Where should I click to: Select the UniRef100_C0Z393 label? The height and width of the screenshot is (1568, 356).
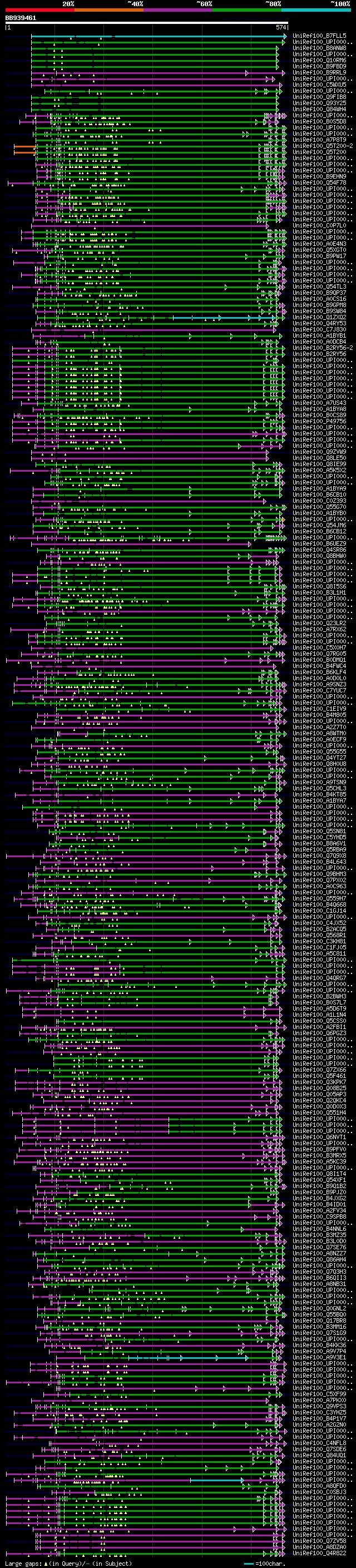319,501
